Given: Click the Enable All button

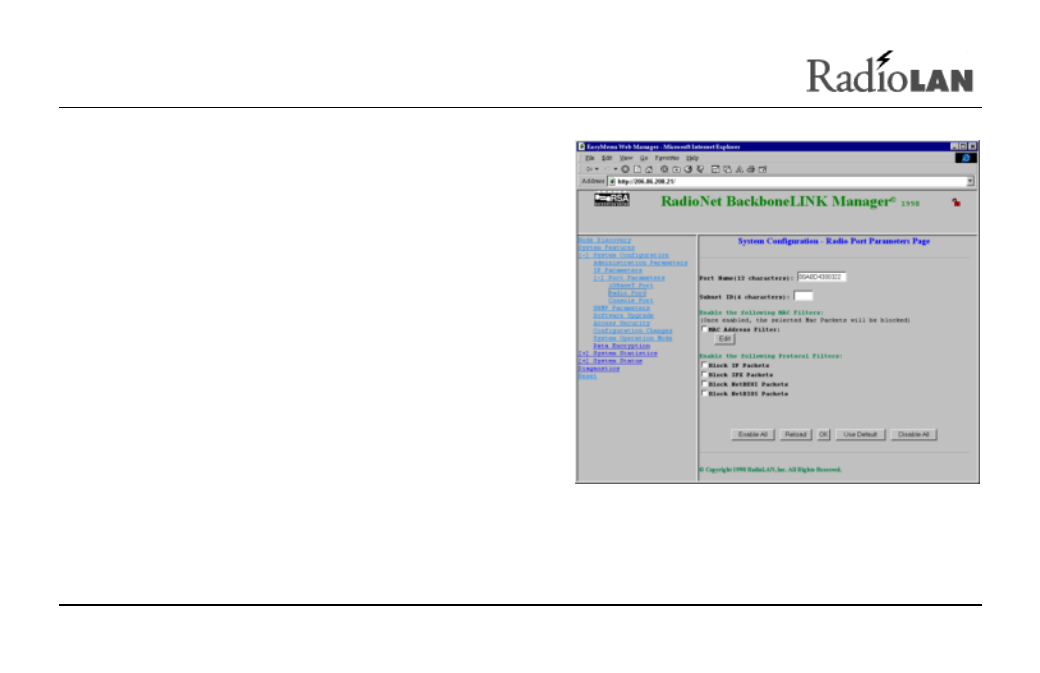Looking at the screenshot, I should 753,434.
